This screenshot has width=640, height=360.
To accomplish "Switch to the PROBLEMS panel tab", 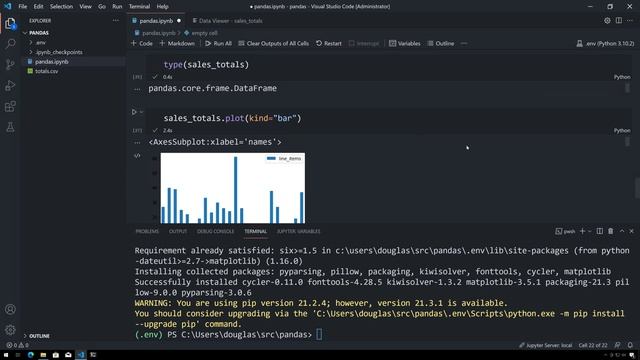I will 147,231.
